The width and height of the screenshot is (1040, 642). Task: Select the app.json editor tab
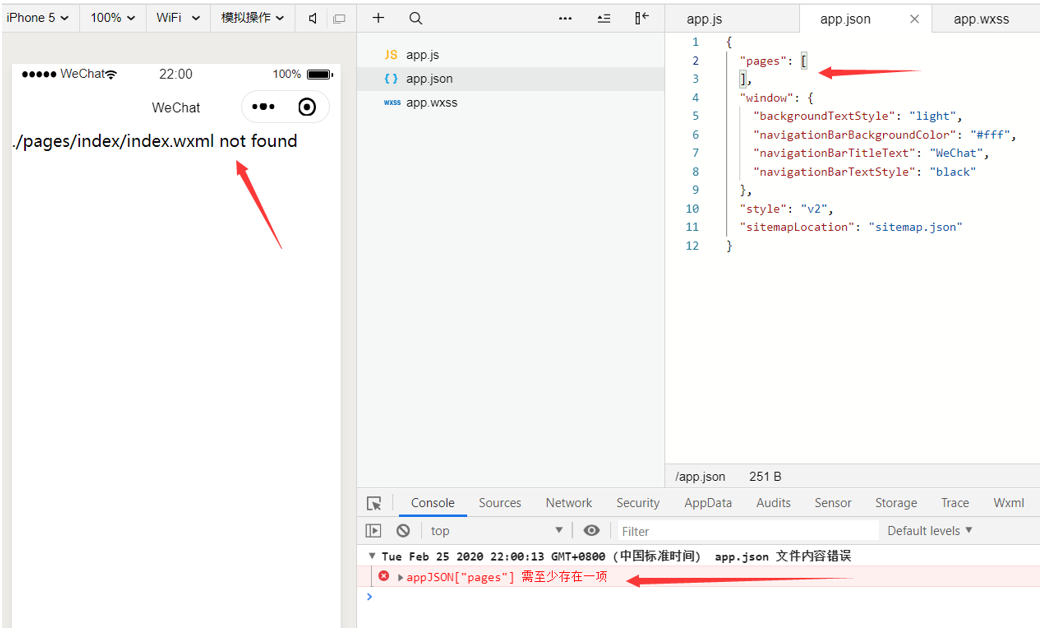[845, 19]
